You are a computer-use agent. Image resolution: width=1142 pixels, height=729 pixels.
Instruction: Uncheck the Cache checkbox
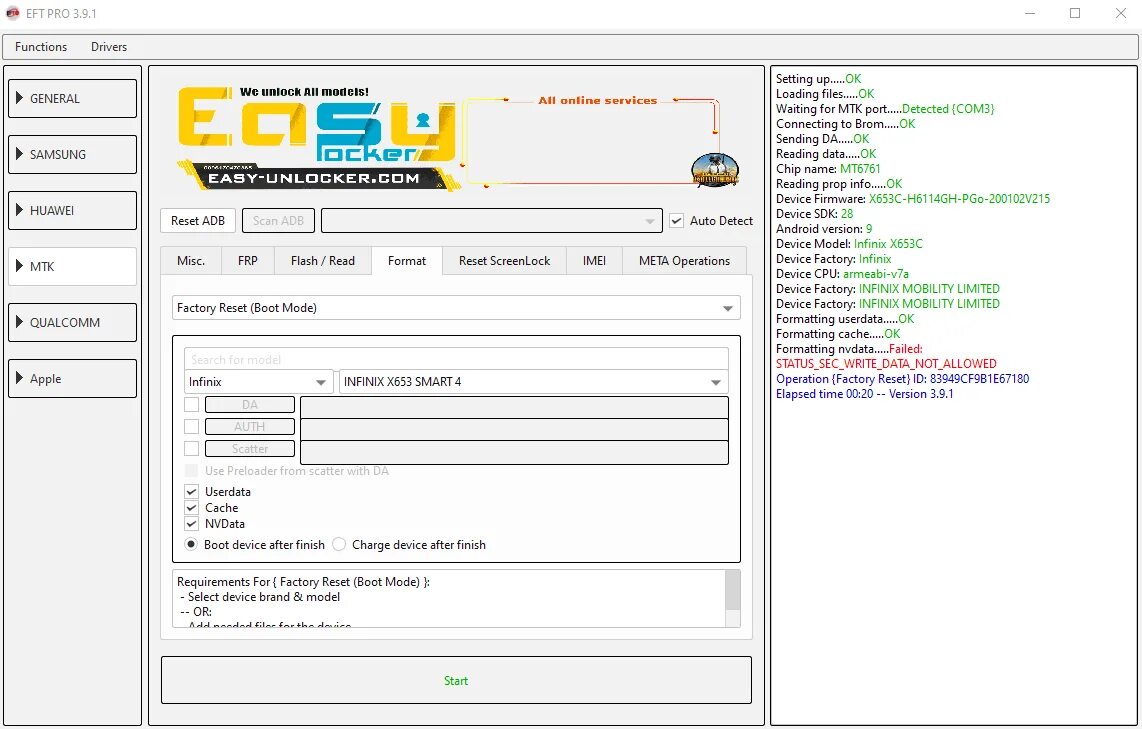pyautogui.click(x=192, y=508)
